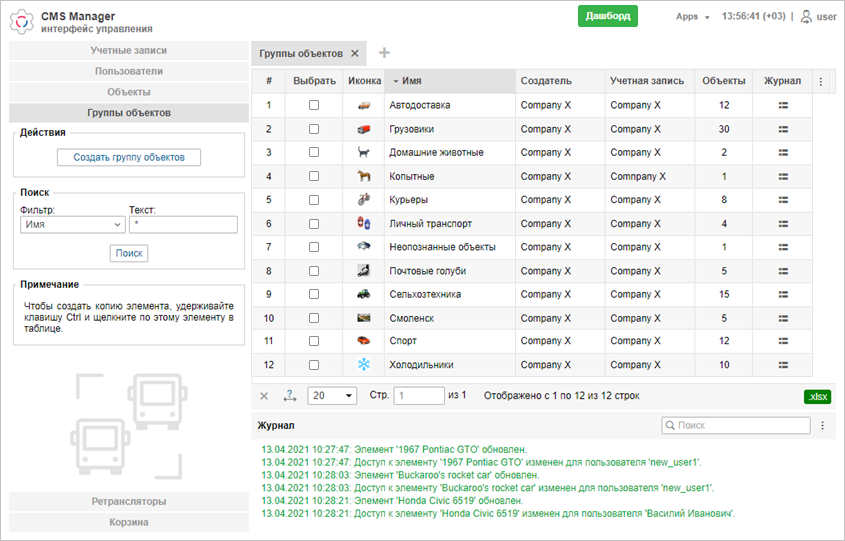Image resolution: width=845 pixels, height=541 pixels.
Task: Click the Создать группу объектов button
Action: point(129,157)
